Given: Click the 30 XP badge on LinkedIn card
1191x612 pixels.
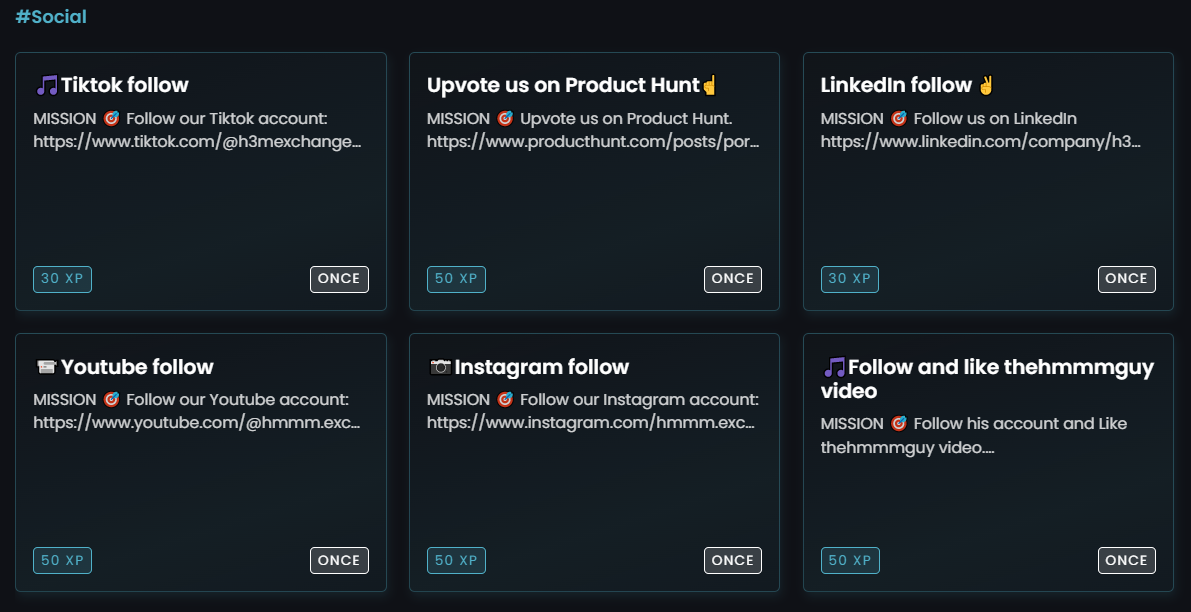Looking at the screenshot, I should pos(850,279).
